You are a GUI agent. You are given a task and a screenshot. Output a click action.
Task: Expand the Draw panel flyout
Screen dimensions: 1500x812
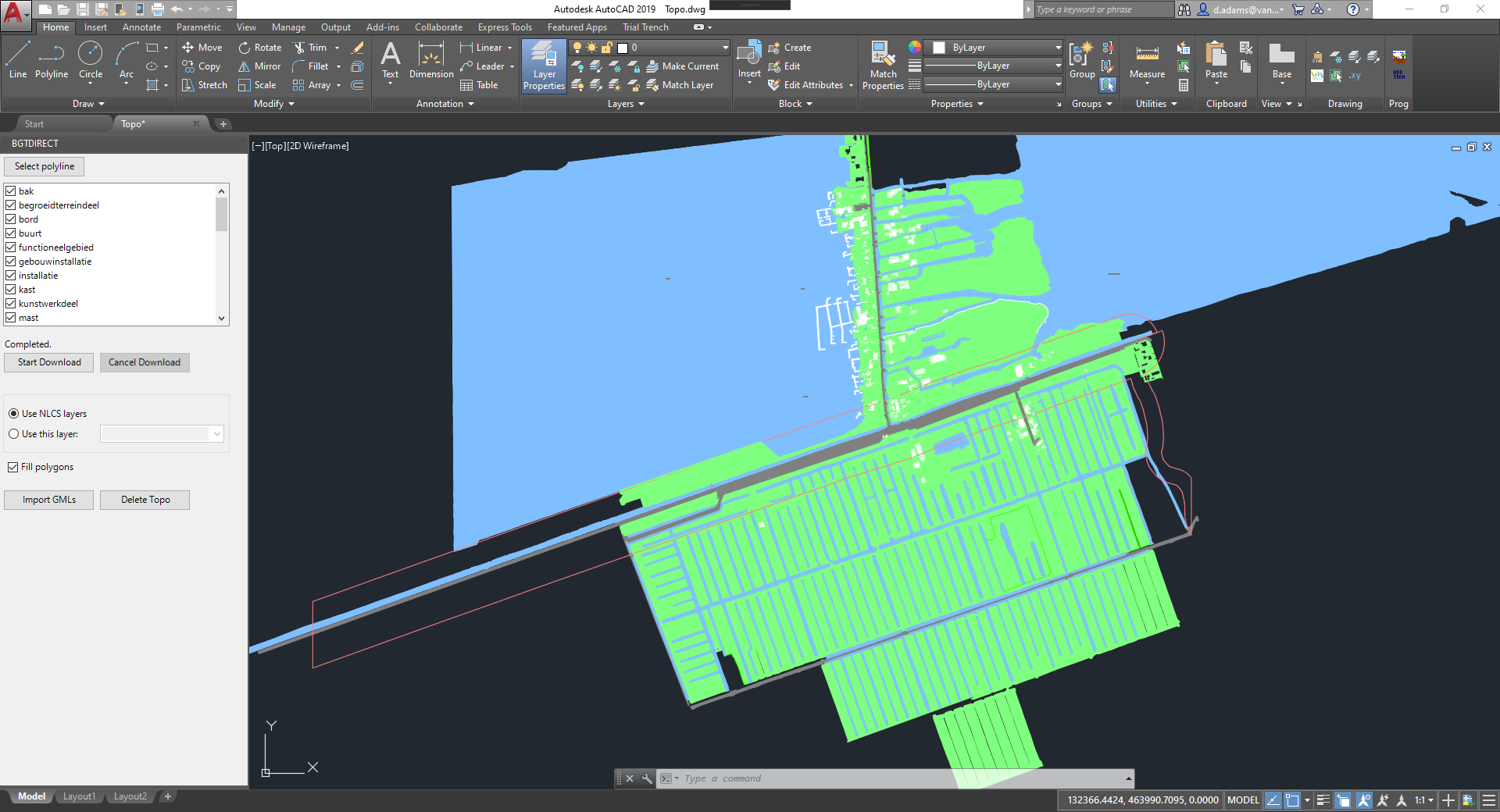[87, 104]
